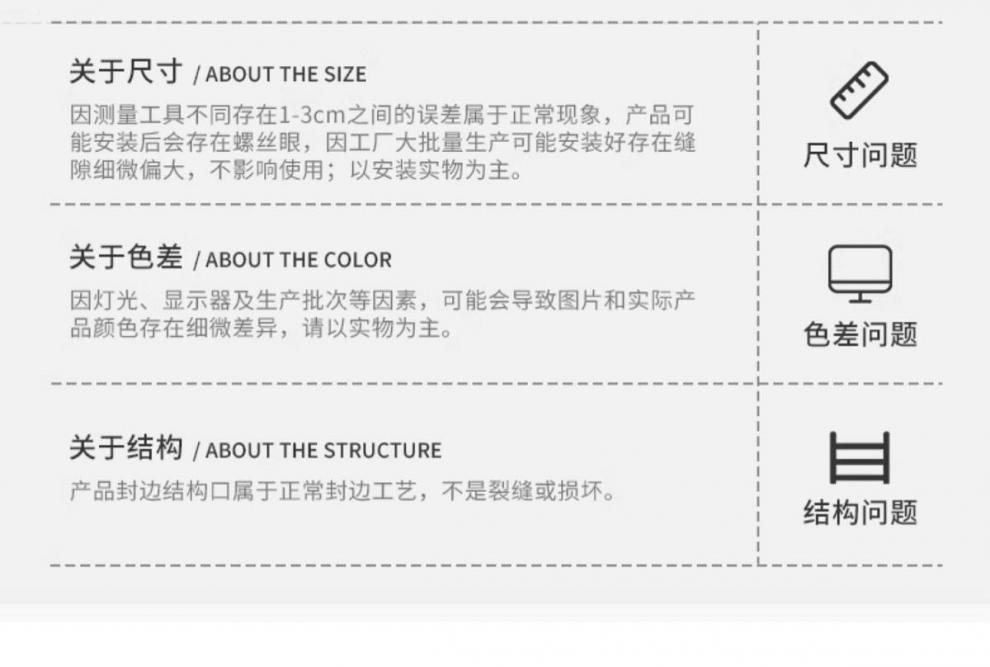Click the bottom dashed border line
The height and width of the screenshot is (667, 990).
pyautogui.click(x=400, y=566)
